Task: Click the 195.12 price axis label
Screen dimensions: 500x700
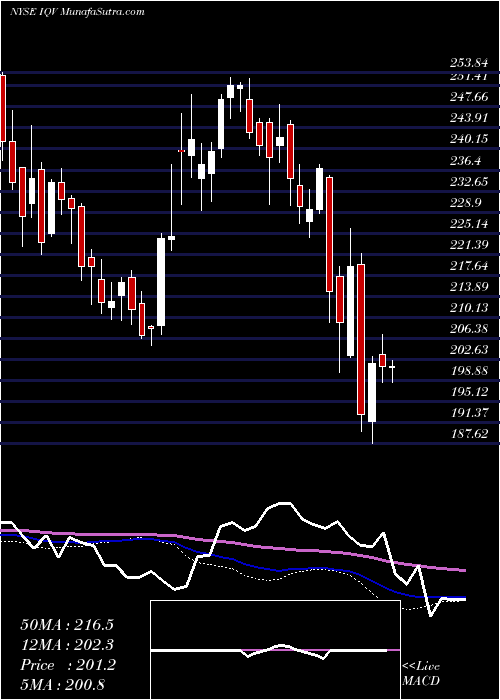Action: coord(468,392)
